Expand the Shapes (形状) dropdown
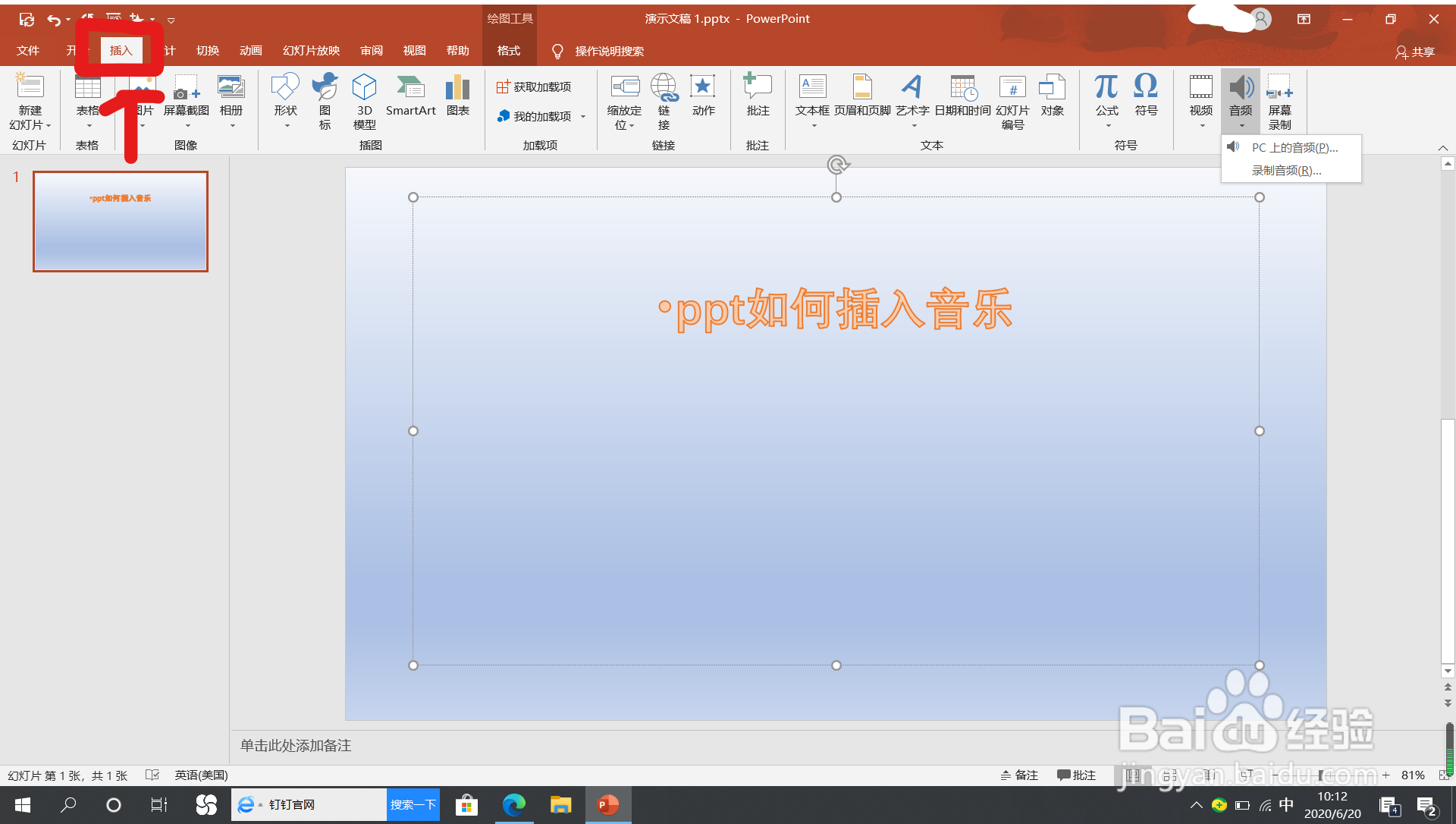The width and height of the screenshot is (1456, 824). coord(286,125)
